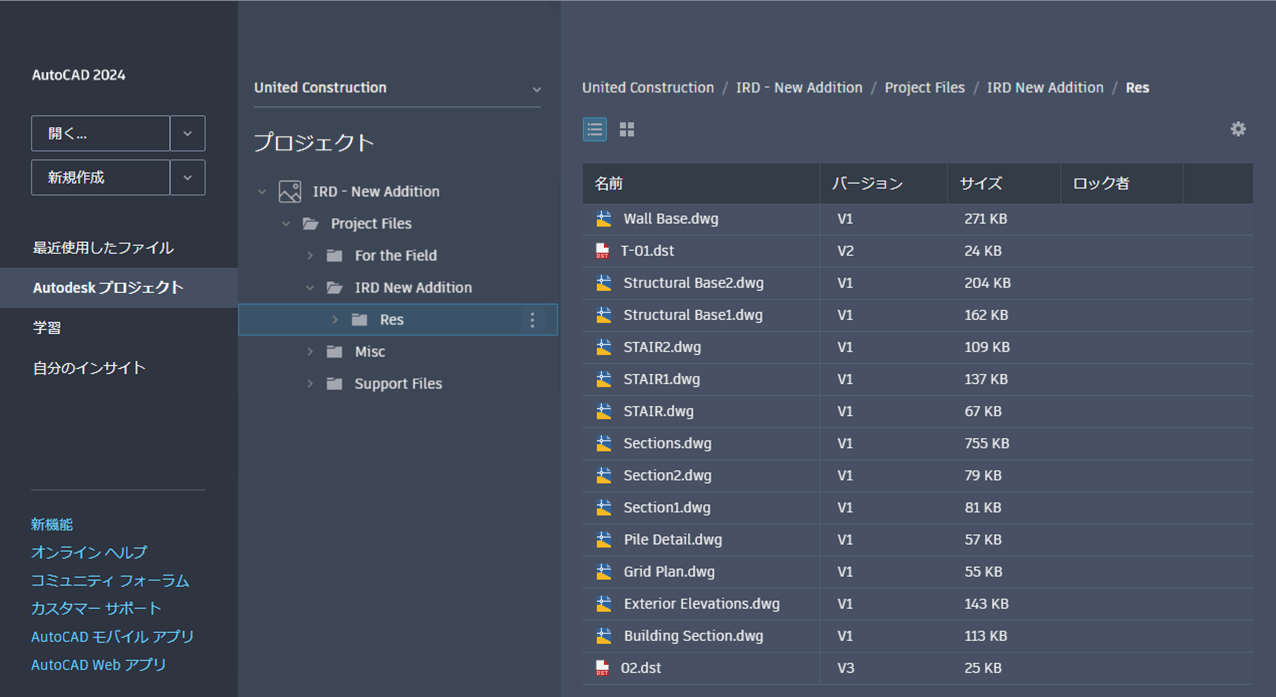This screenshot has height=697, width=1276.
Task: Sort files by the サイズ column header
Action: (x=981, y=184)
